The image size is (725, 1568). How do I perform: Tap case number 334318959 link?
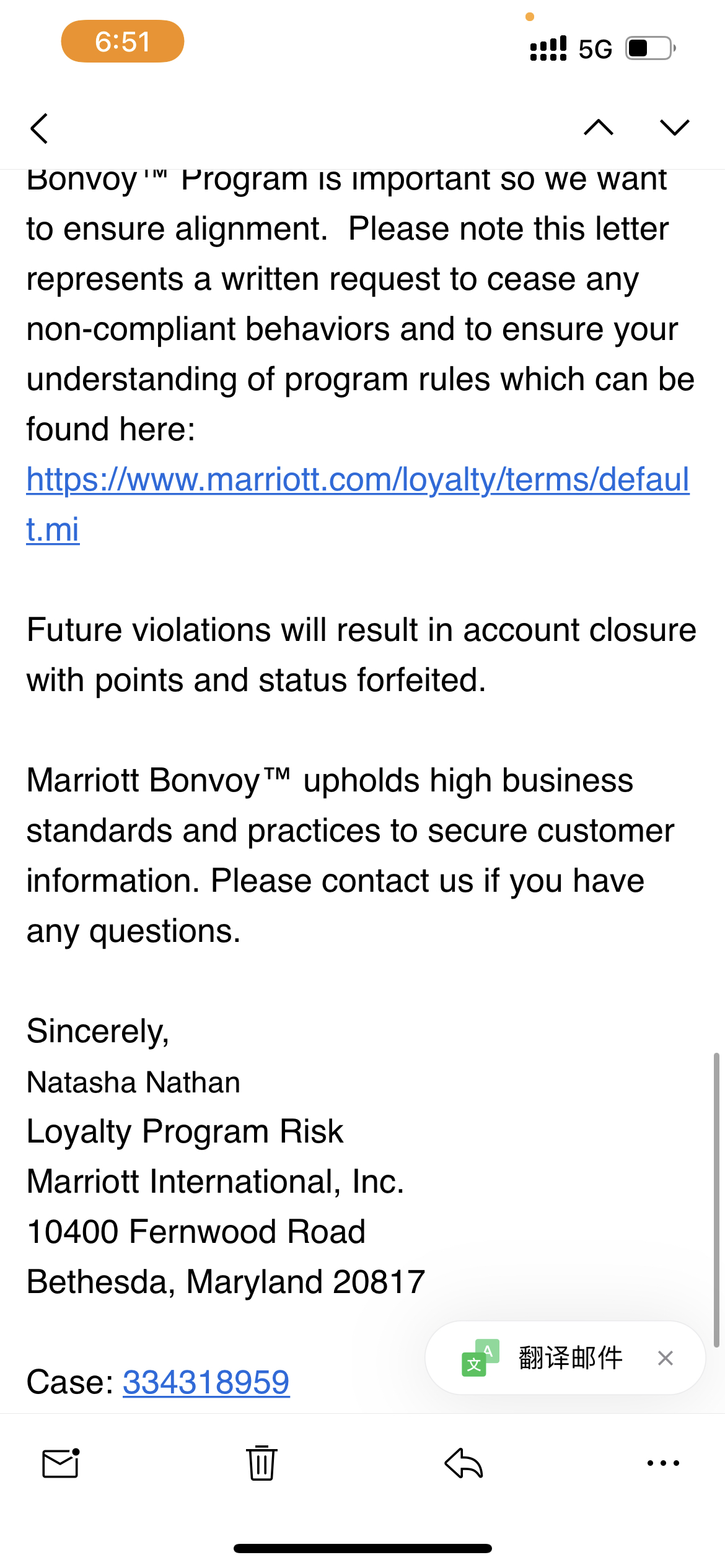pyautogui.click(x=206, y=1381)
